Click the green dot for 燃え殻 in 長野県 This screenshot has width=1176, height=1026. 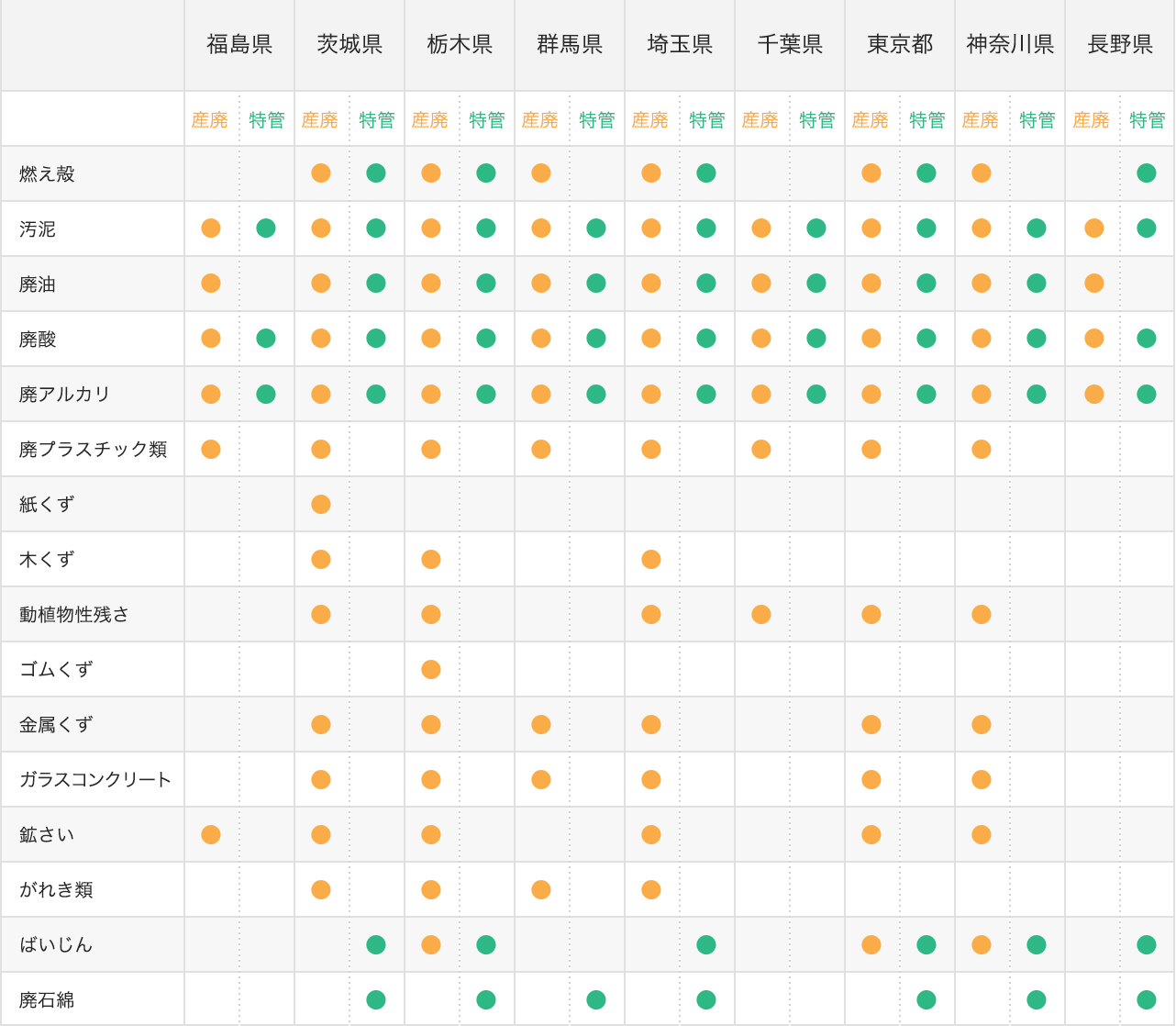click(x=1147, y=173)
